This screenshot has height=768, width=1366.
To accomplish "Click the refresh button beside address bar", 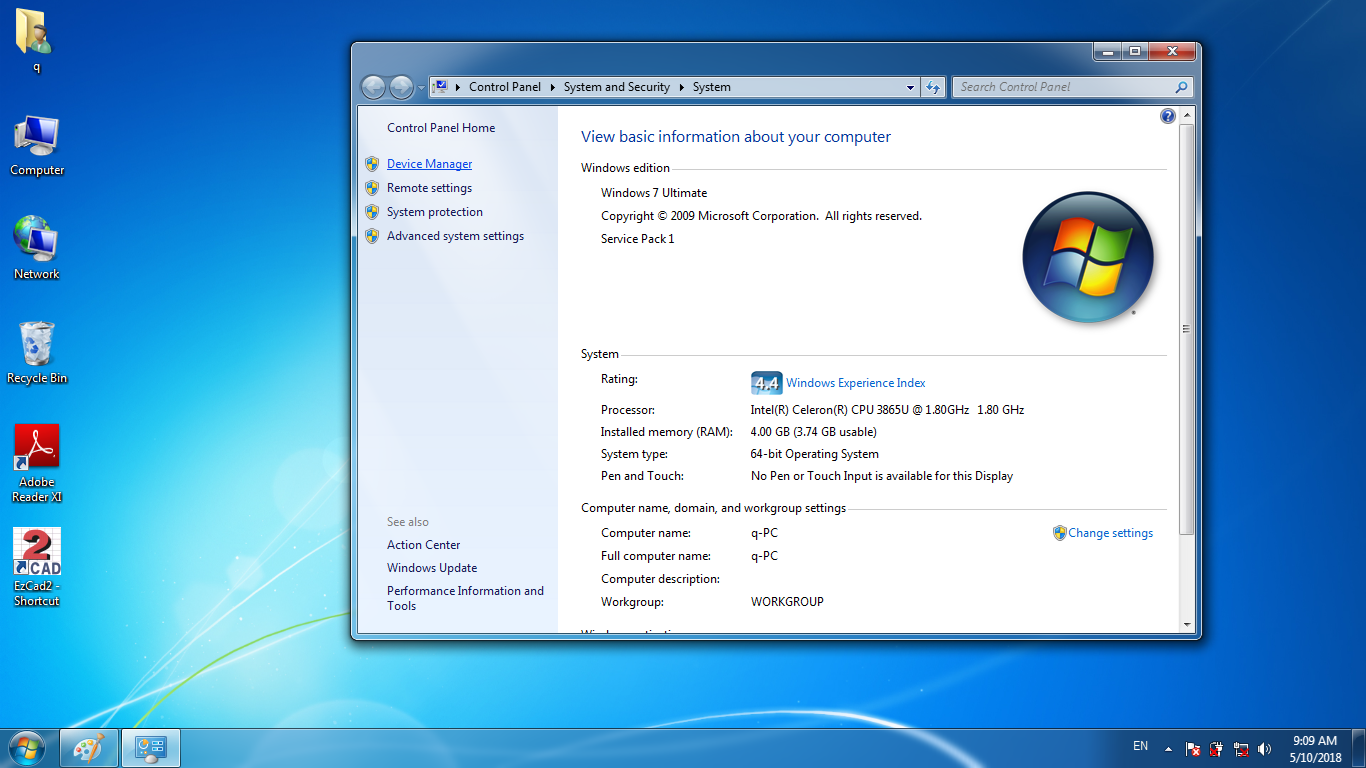I will pos(933,87).
